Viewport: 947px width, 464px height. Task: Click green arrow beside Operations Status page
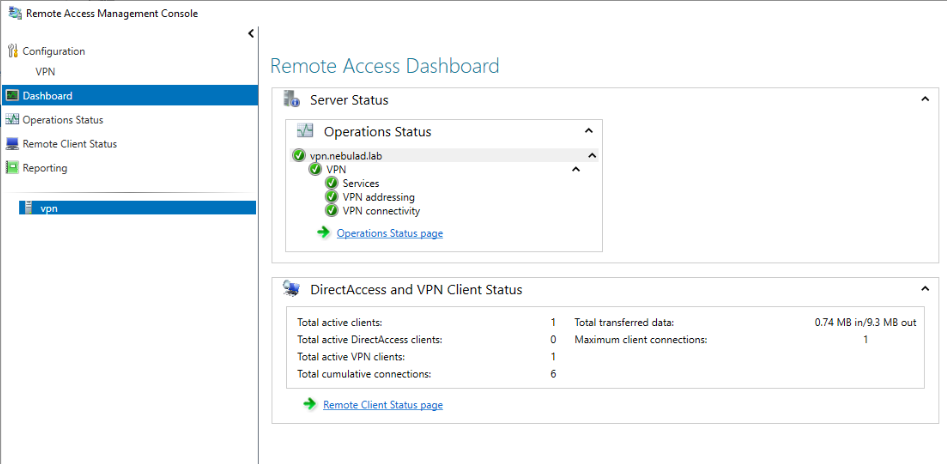[x=324, y=232]
